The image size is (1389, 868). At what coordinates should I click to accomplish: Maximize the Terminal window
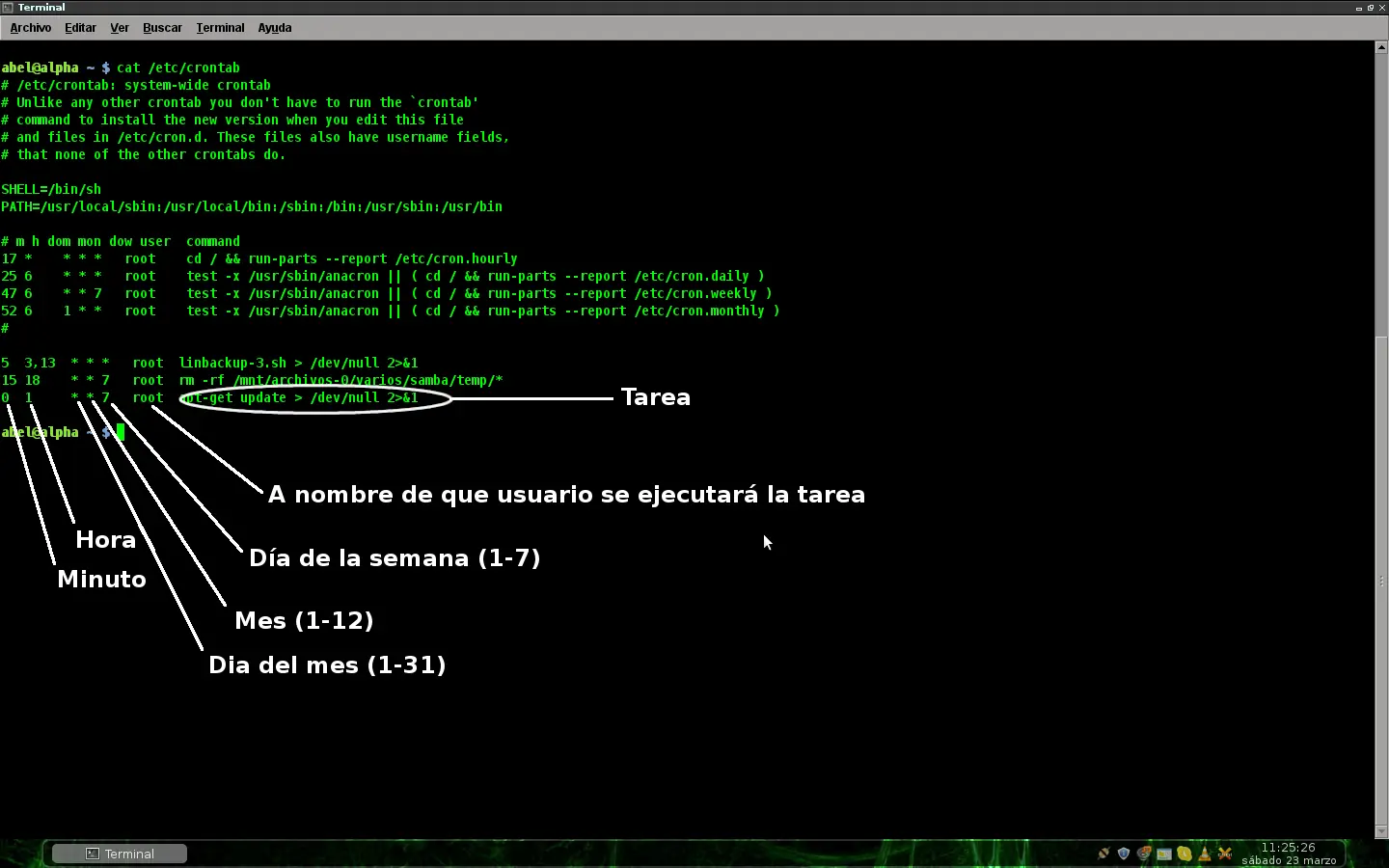coord(1371,7)
